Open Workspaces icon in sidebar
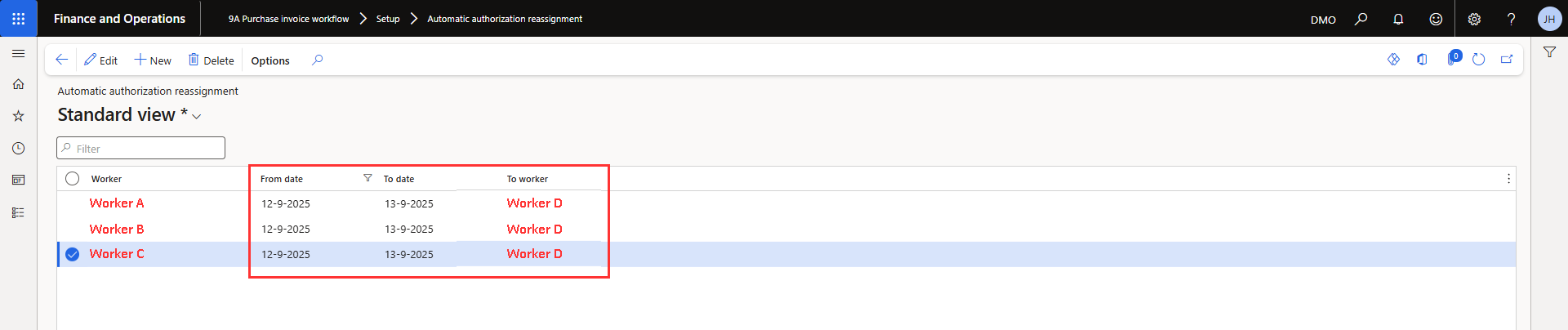This screenshot has height=330, width=1568. tap(18, 180)
